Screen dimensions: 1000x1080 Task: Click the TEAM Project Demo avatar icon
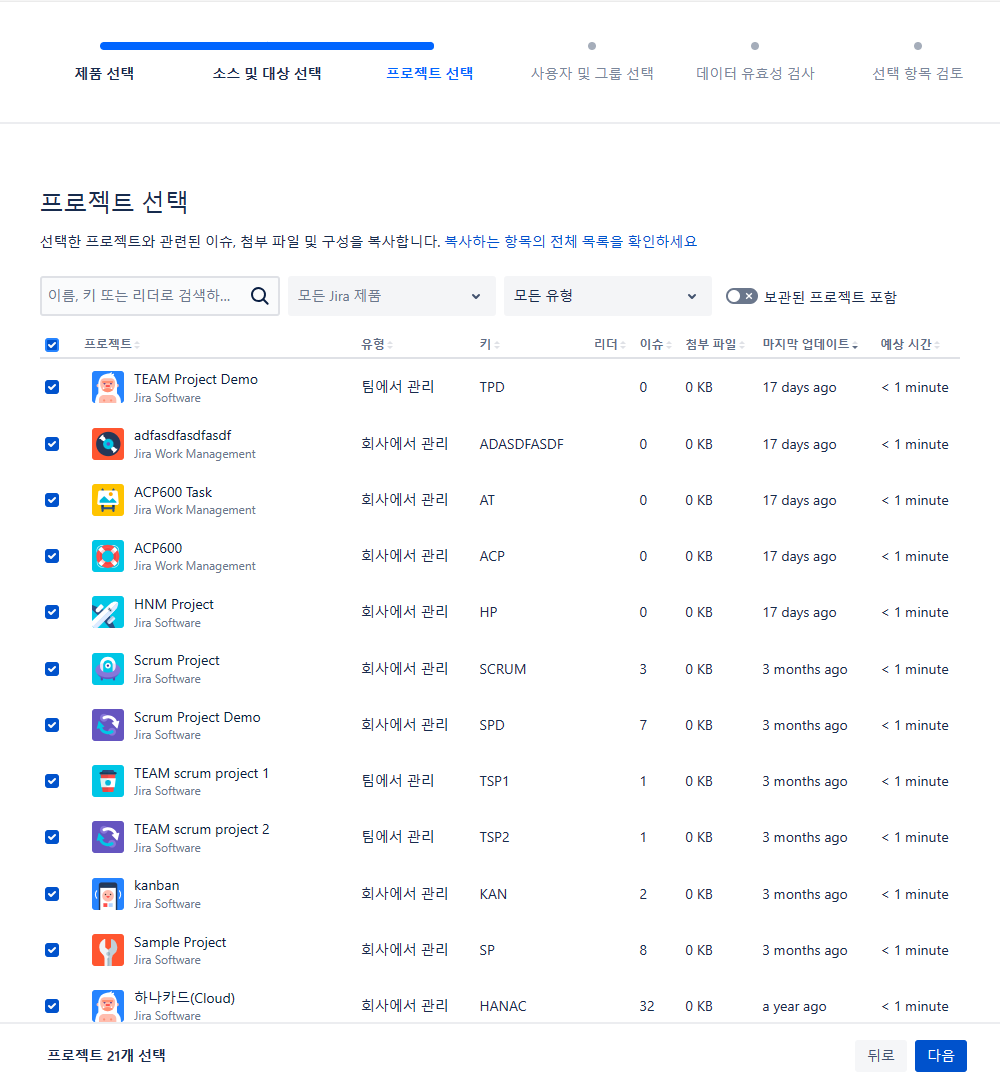point(107,387)
